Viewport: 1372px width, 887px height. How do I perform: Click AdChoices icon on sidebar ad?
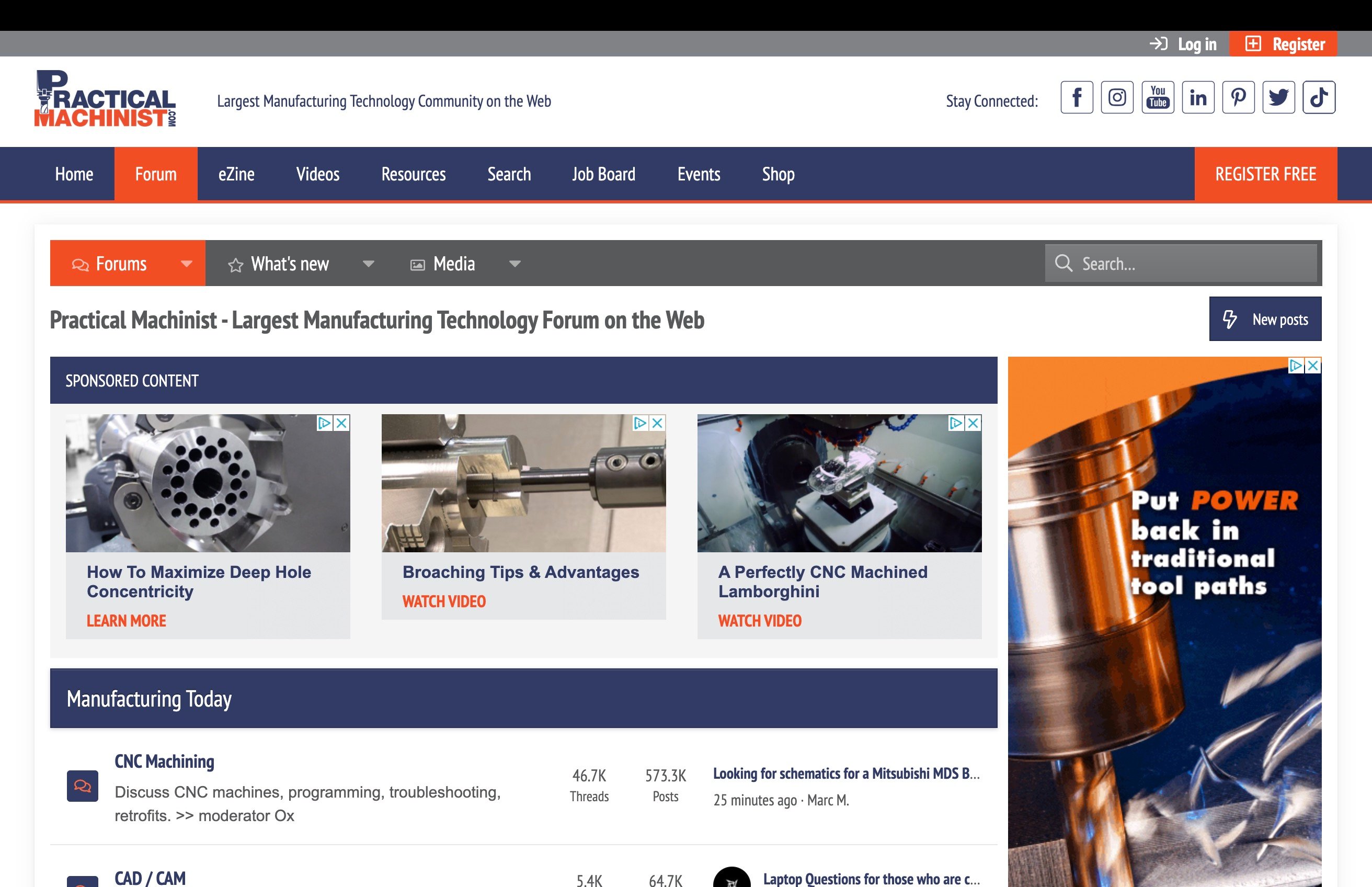point(1296,366)
